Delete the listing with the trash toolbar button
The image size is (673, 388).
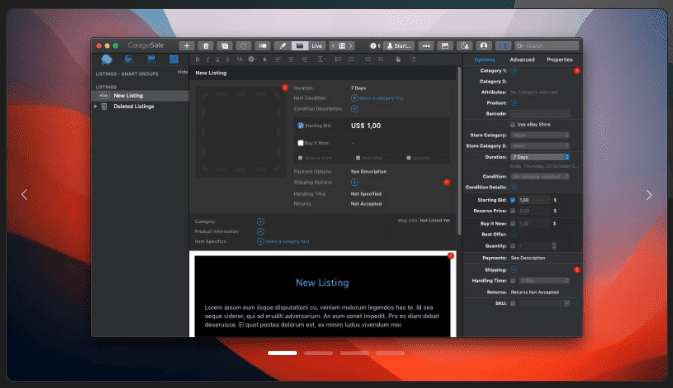click(x=206, y=46)
